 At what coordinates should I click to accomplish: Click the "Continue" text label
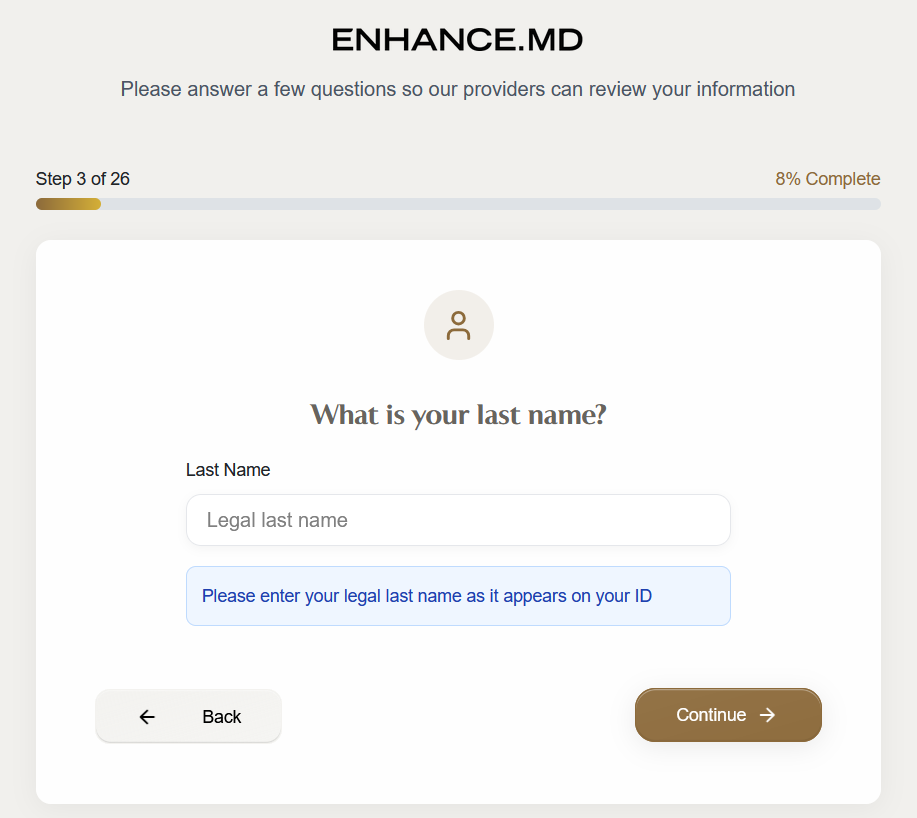coord(711,715)
